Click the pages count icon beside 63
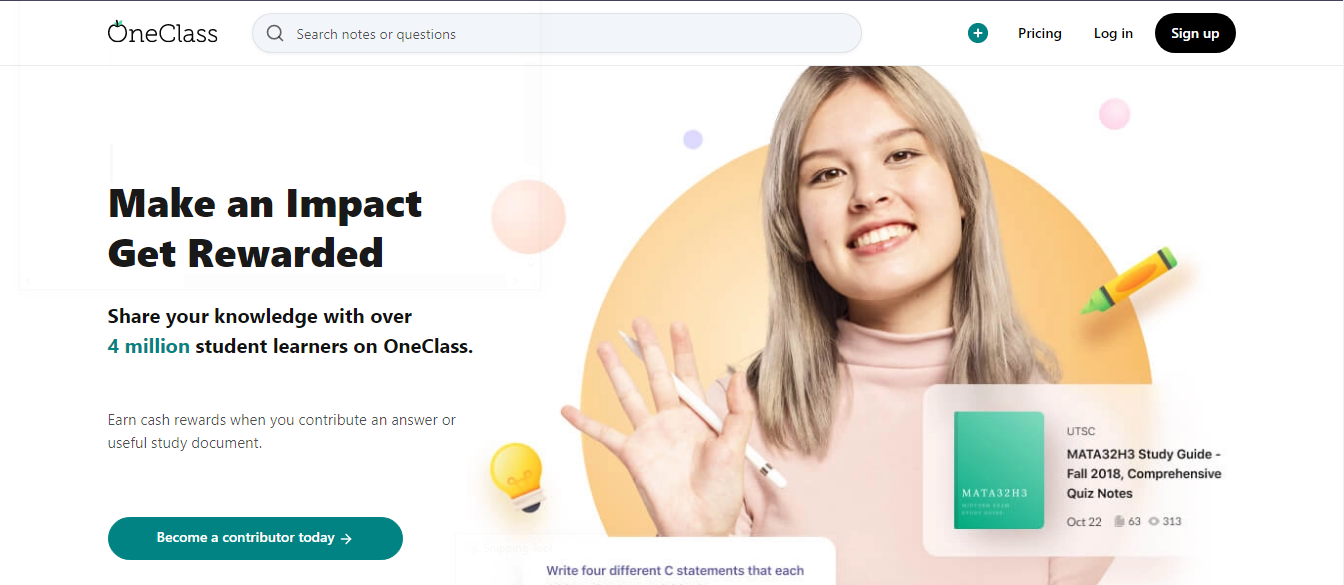1344x585 pixels. pos(1119,521)
